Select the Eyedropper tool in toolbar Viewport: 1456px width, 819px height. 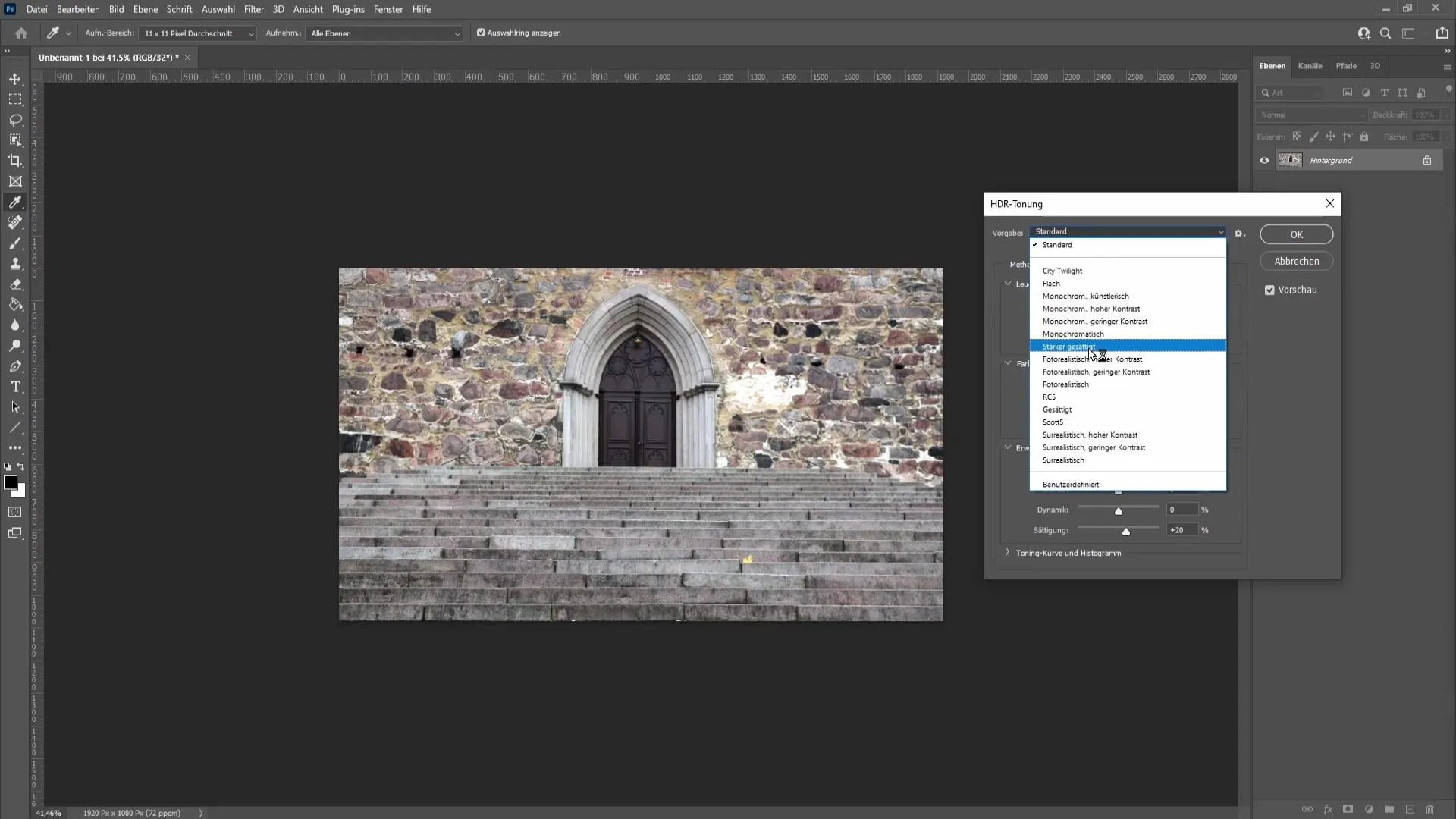point(15,202)
